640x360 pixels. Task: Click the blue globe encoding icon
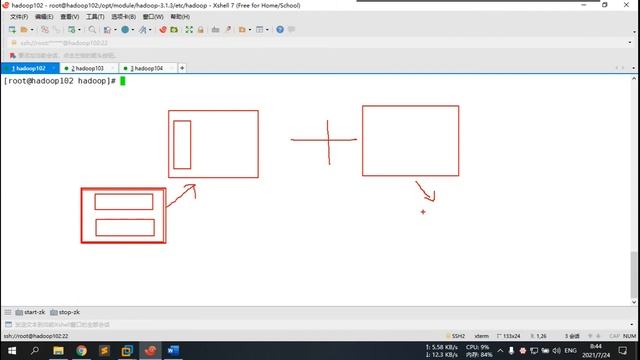point(125,29)
